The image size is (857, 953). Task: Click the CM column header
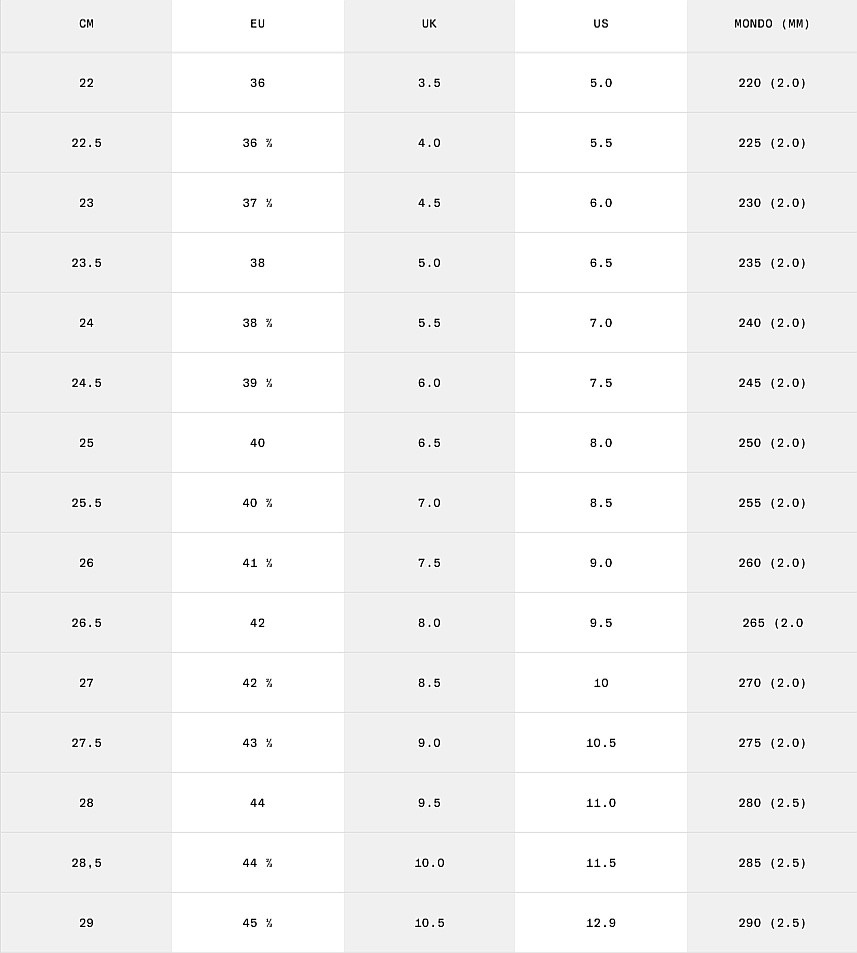click(x=86, y=24)
